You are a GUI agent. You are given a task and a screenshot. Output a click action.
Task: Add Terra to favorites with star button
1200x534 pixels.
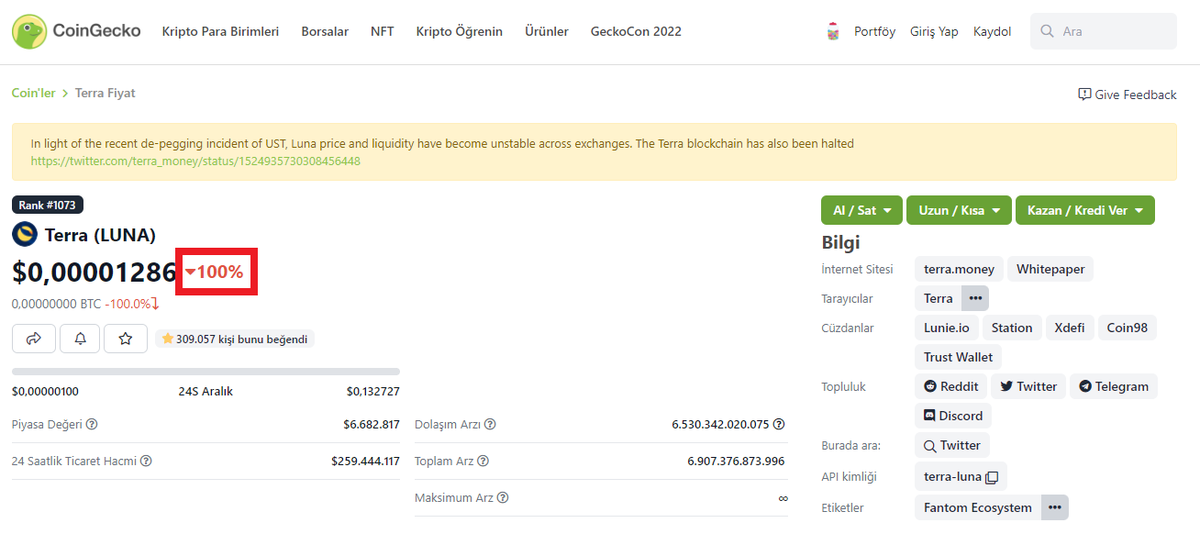tap(126, 339)
